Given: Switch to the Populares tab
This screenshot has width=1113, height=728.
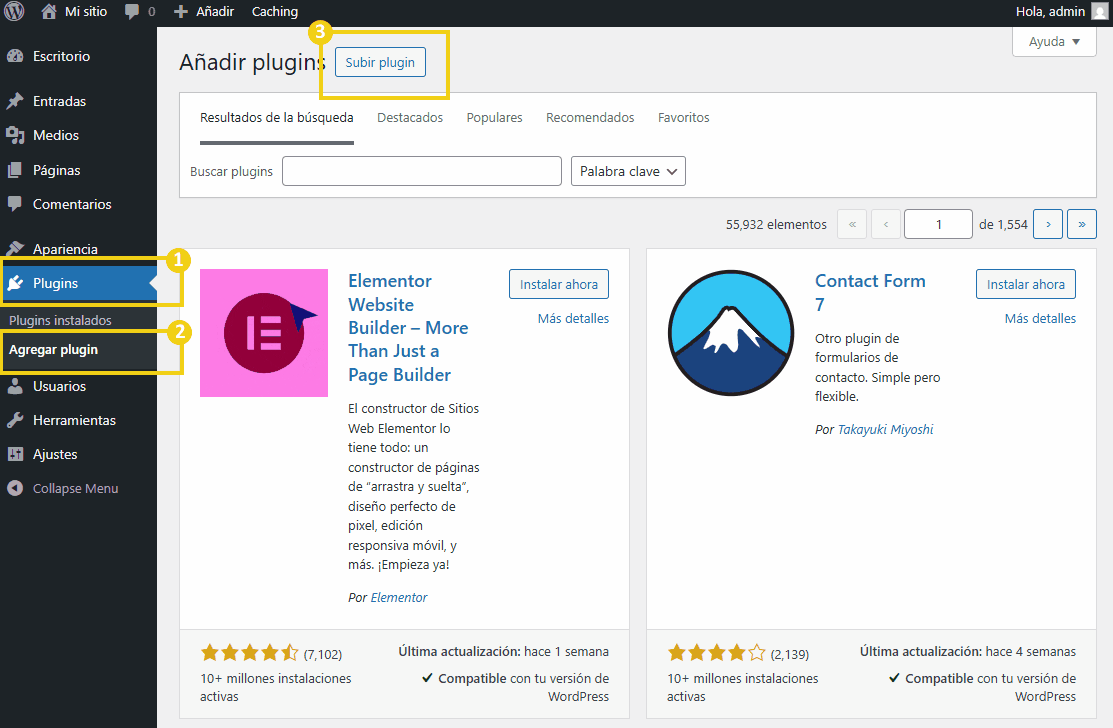Looking at the screenshot, I should click(x=494, y=118).
